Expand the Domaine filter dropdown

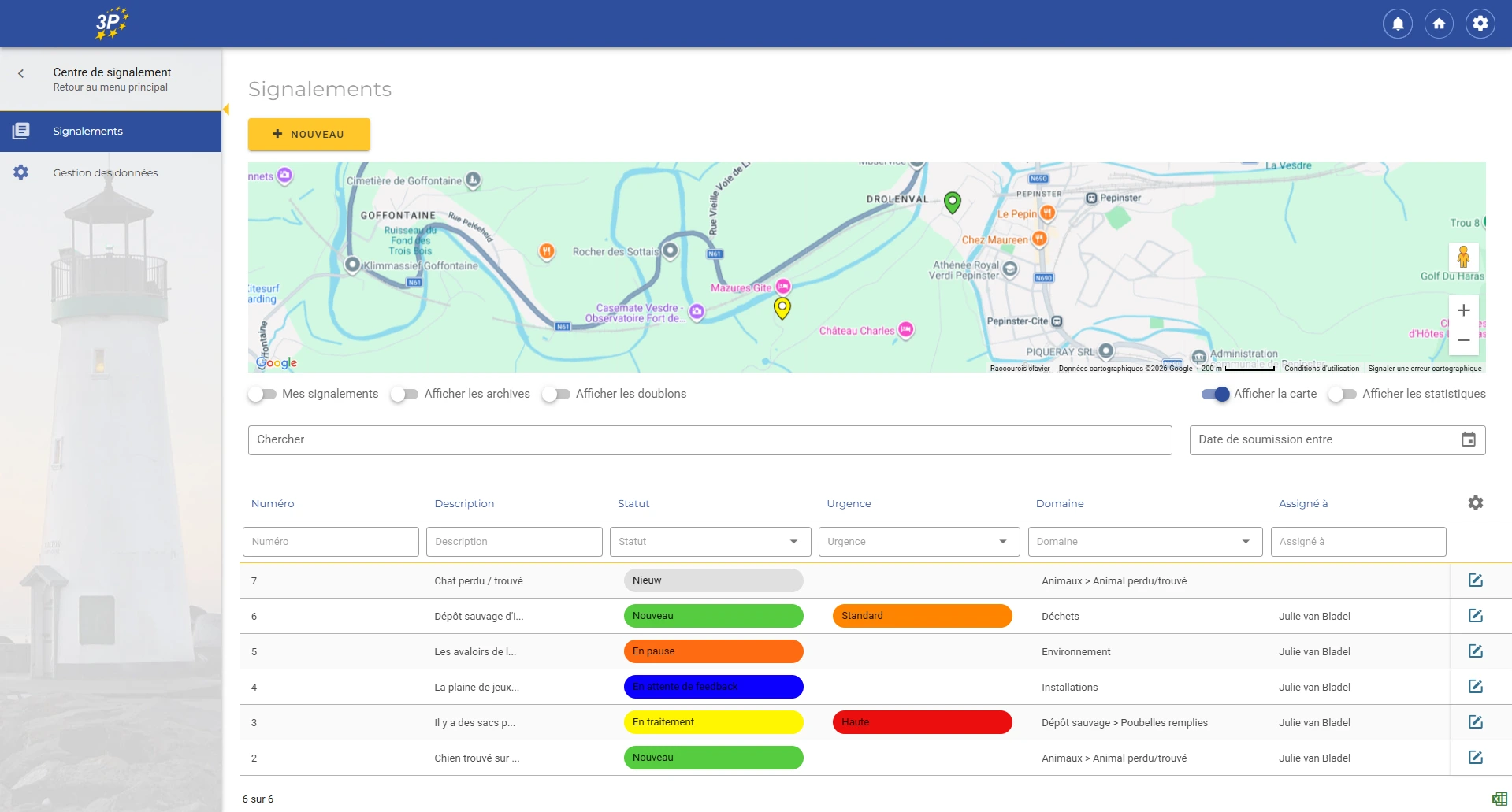click(x=1144, y=542)
